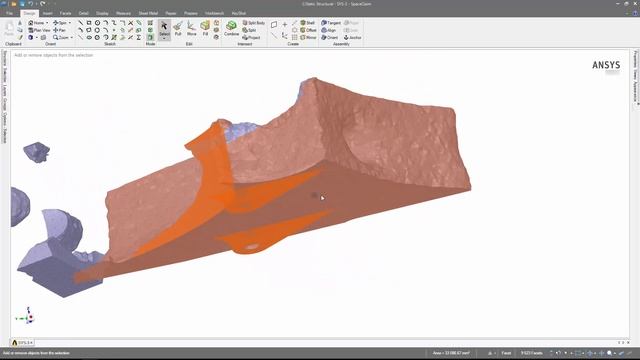The image size is (640, 360).
Task: Click the Plane tool in Create group
Action: coord(274,24)
